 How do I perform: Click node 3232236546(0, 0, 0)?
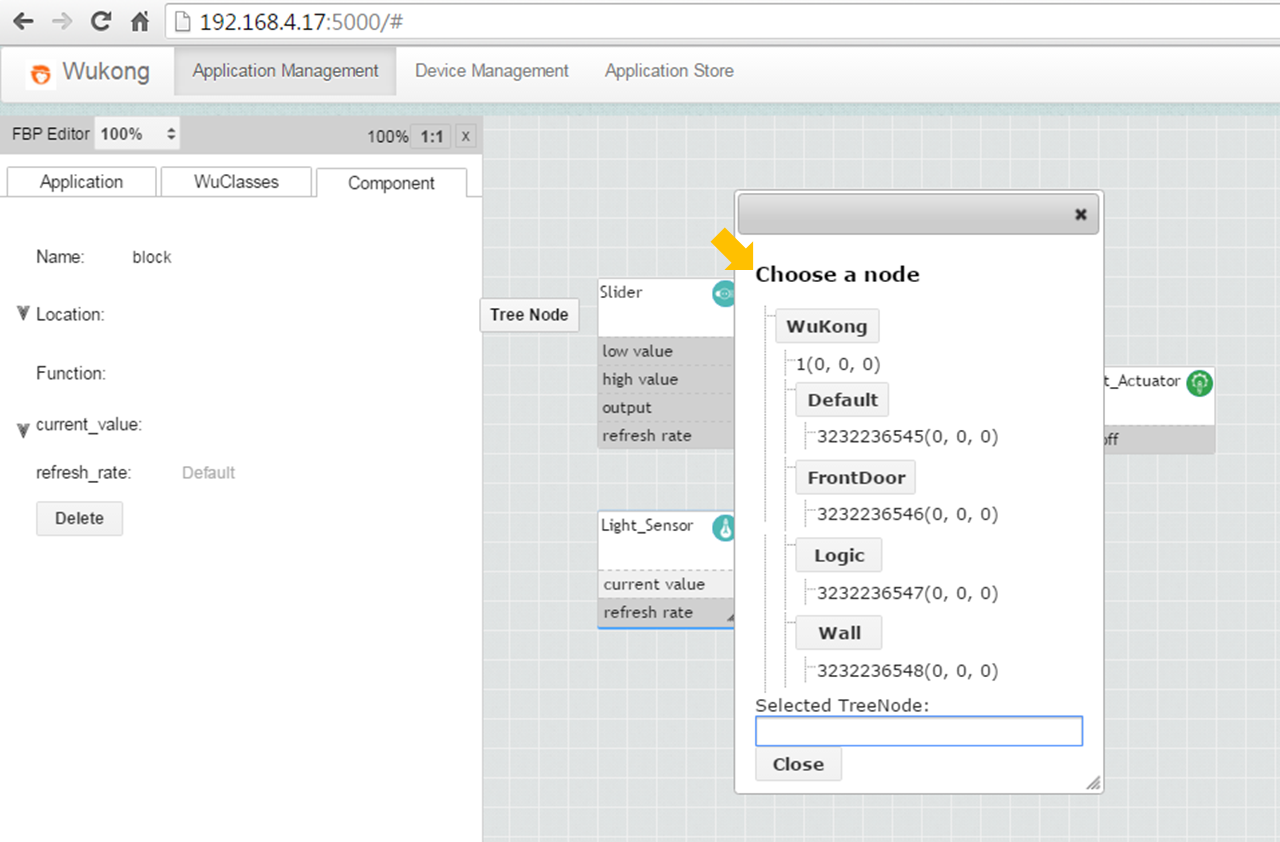point(907,515)
